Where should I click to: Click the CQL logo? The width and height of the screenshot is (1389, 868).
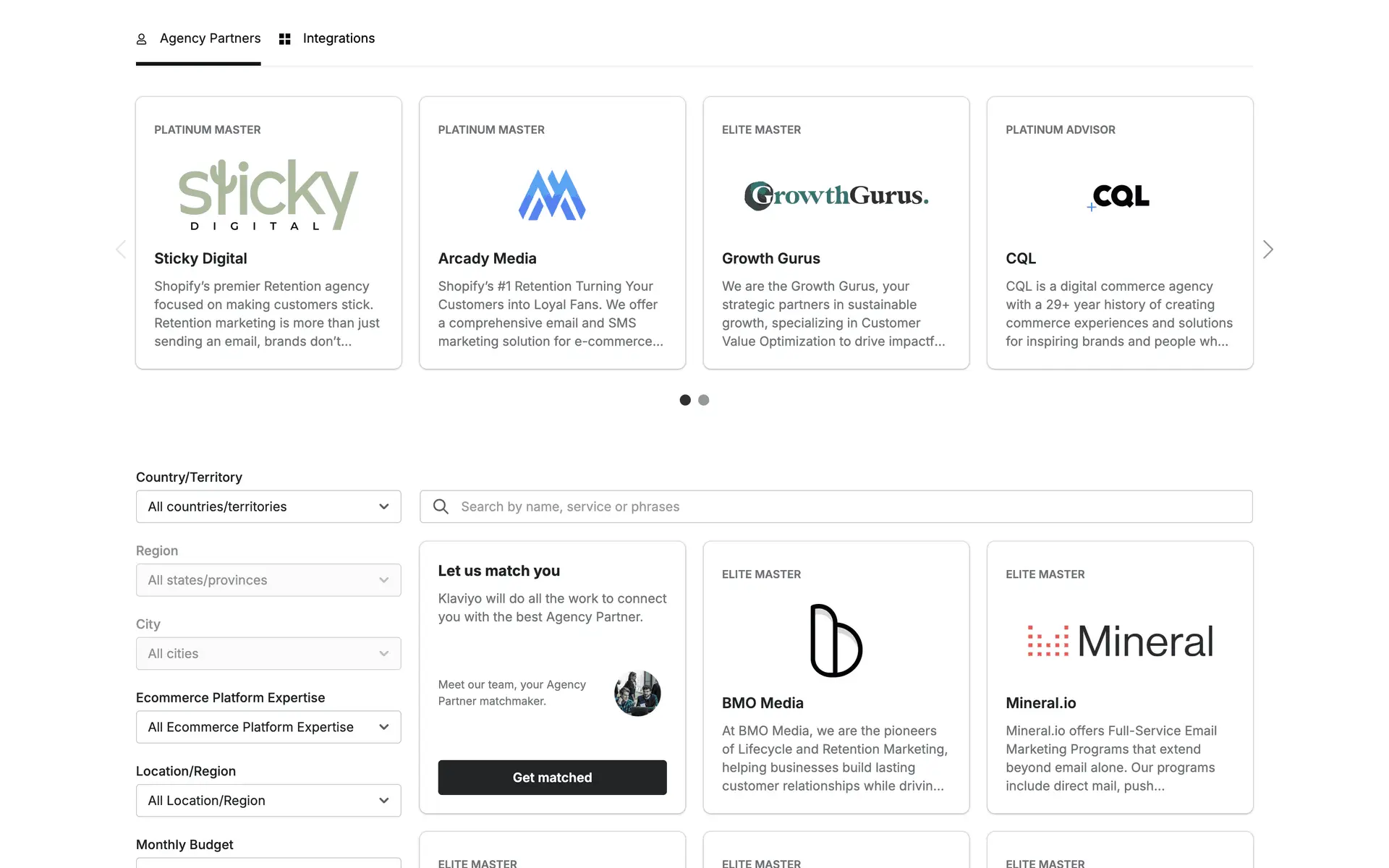(x=1120, y=195)
